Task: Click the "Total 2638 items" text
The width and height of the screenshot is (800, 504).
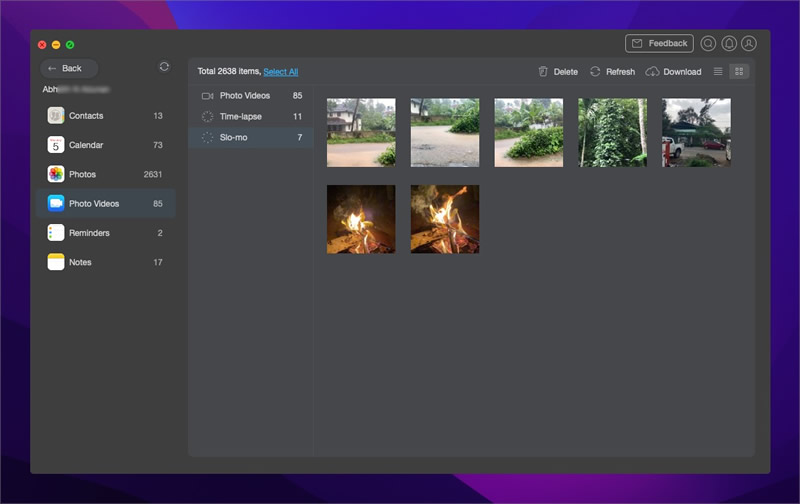Action: [229, 71]
